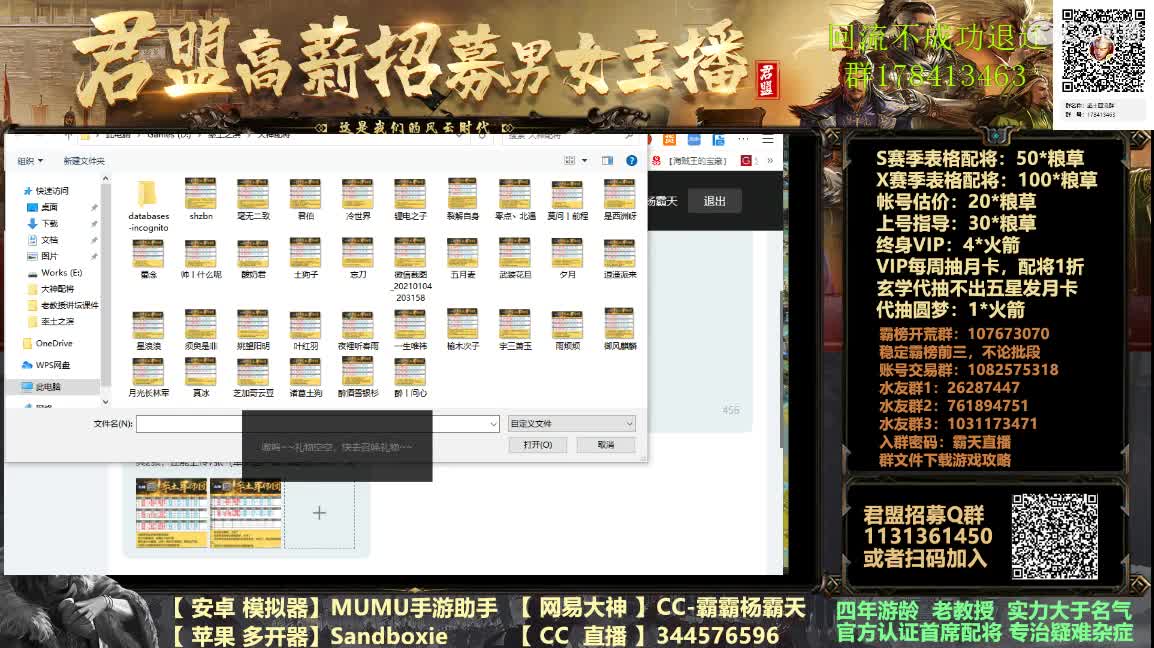1154x648 pixels.
Task: Select the 君伯 image file
Action: click(305, 199)
